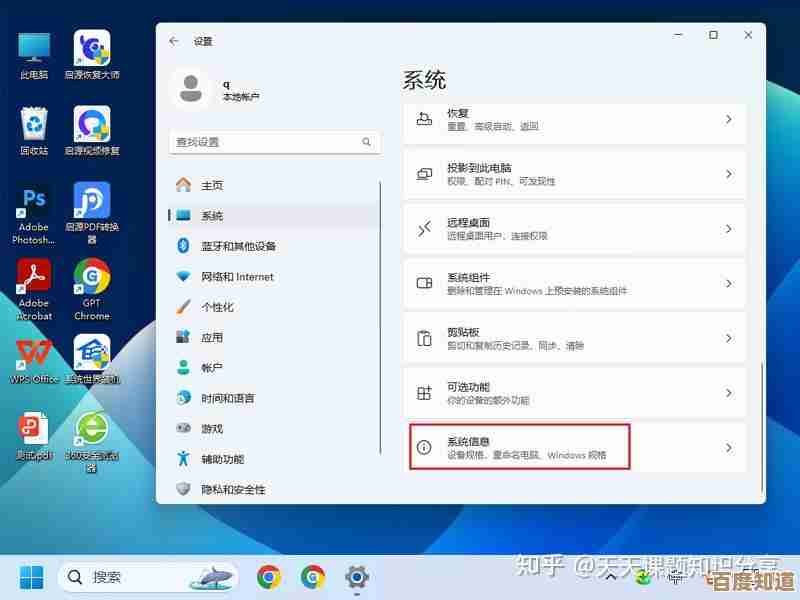Select 蓝牙和其他设备 in sidebar
Screen dimensions: 800x600
tap(238, 246)
